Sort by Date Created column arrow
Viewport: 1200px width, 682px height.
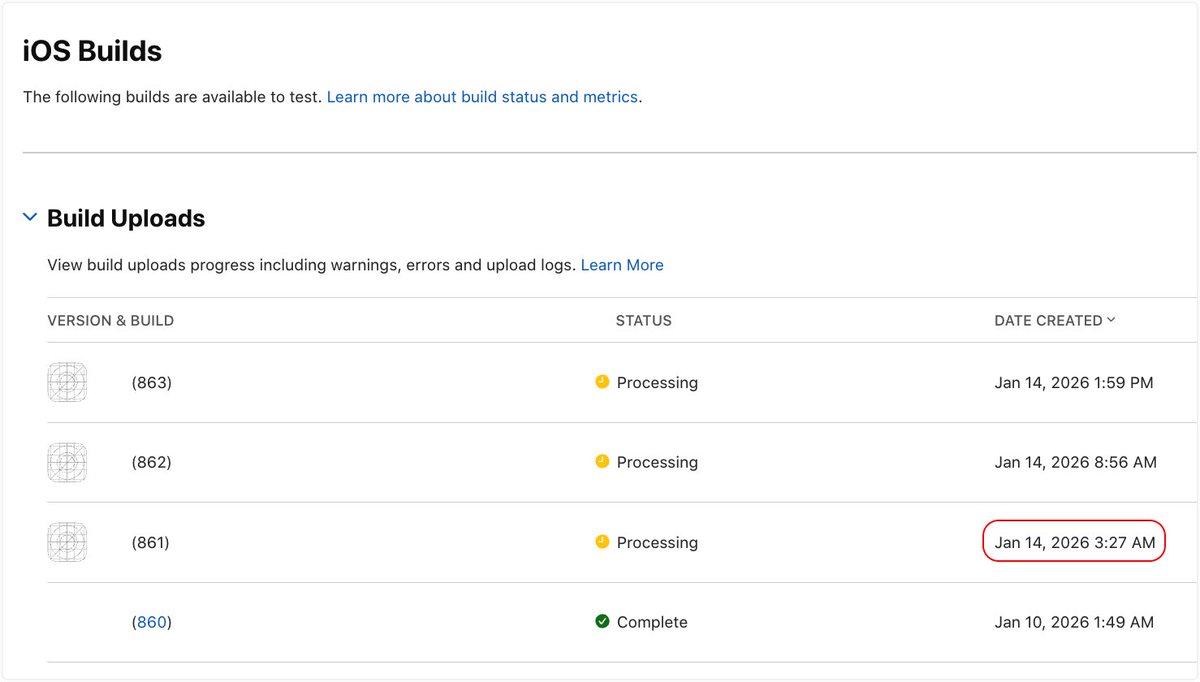1111,321
